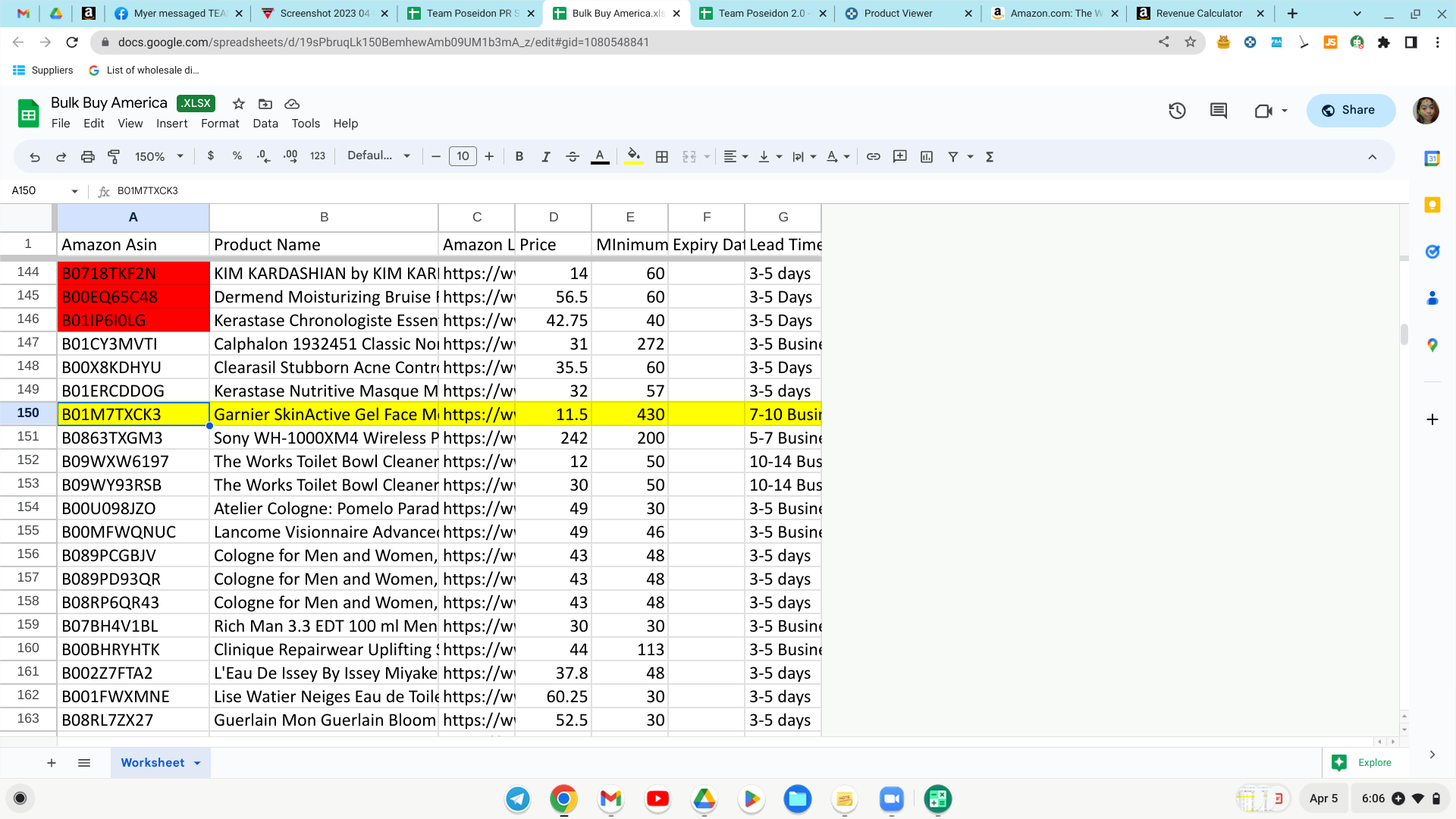Click the paint format icon
This screenshot has width=1456, height=819.
[114, 156]
